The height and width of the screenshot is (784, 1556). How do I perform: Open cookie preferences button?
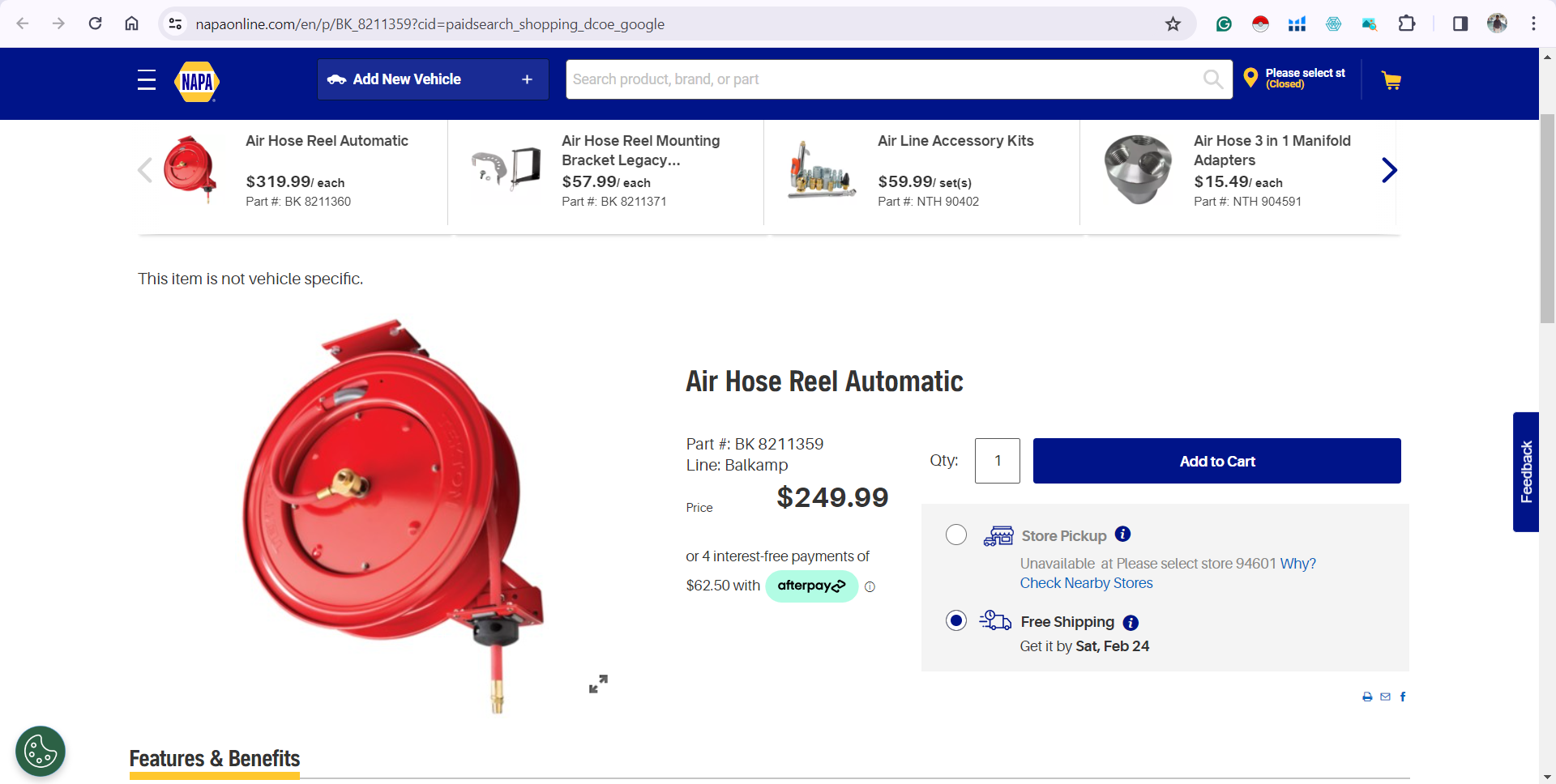(x=41, y=752)
